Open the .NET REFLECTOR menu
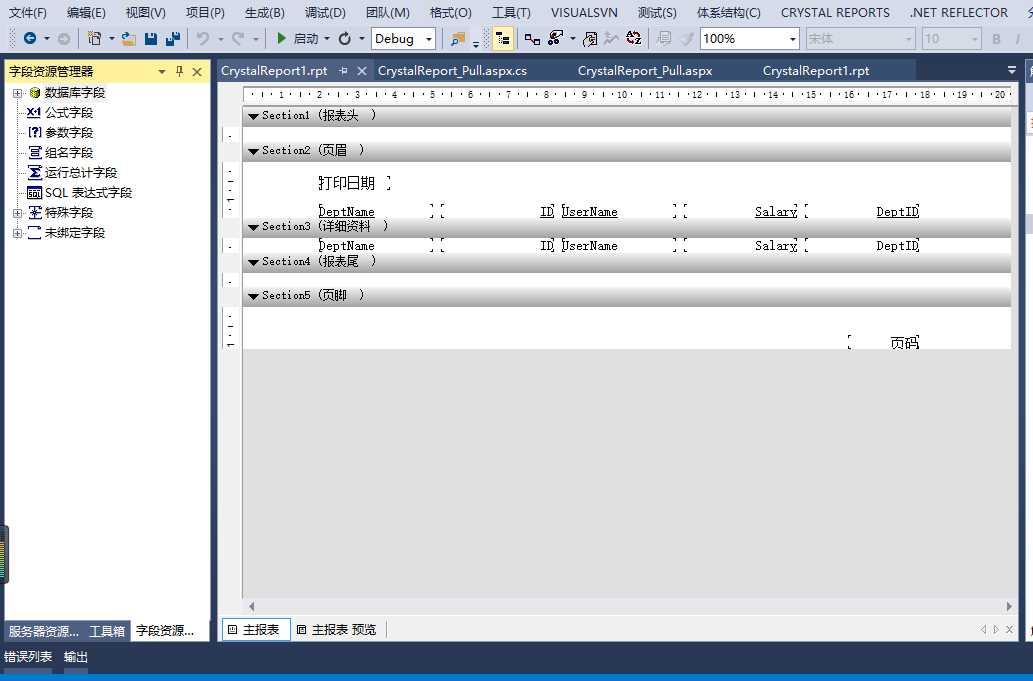Viewport: 1033px width, 681px height. point(959,13)
